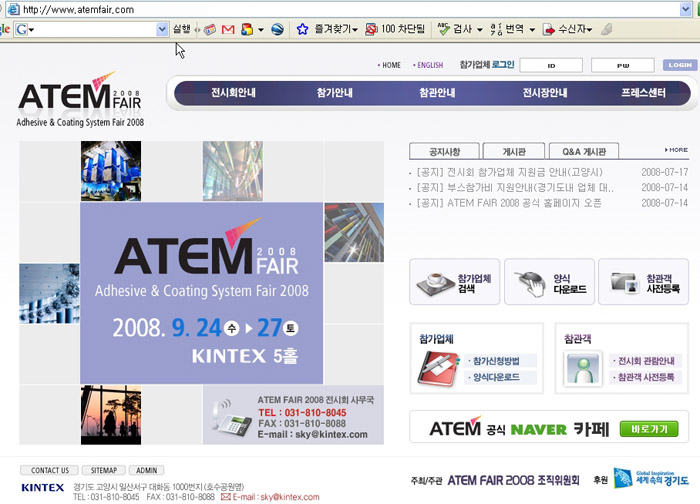The width and height of the screenshot is (700, 504).
Task: Click the page icon in the address bar
Action: click(14, 9)
